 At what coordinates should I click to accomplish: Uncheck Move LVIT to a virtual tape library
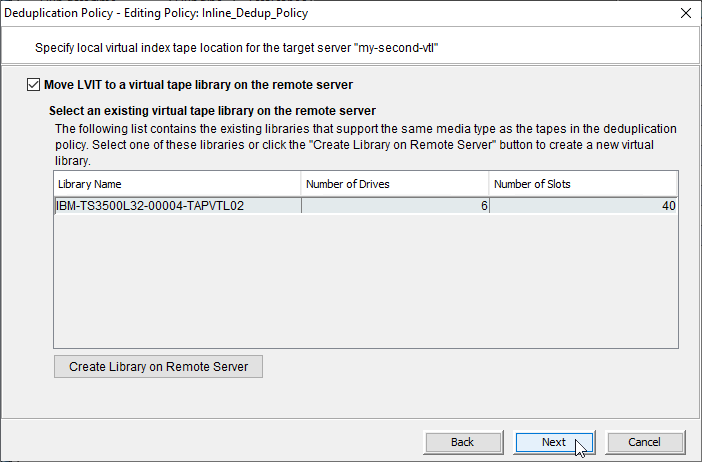(34, 85)
